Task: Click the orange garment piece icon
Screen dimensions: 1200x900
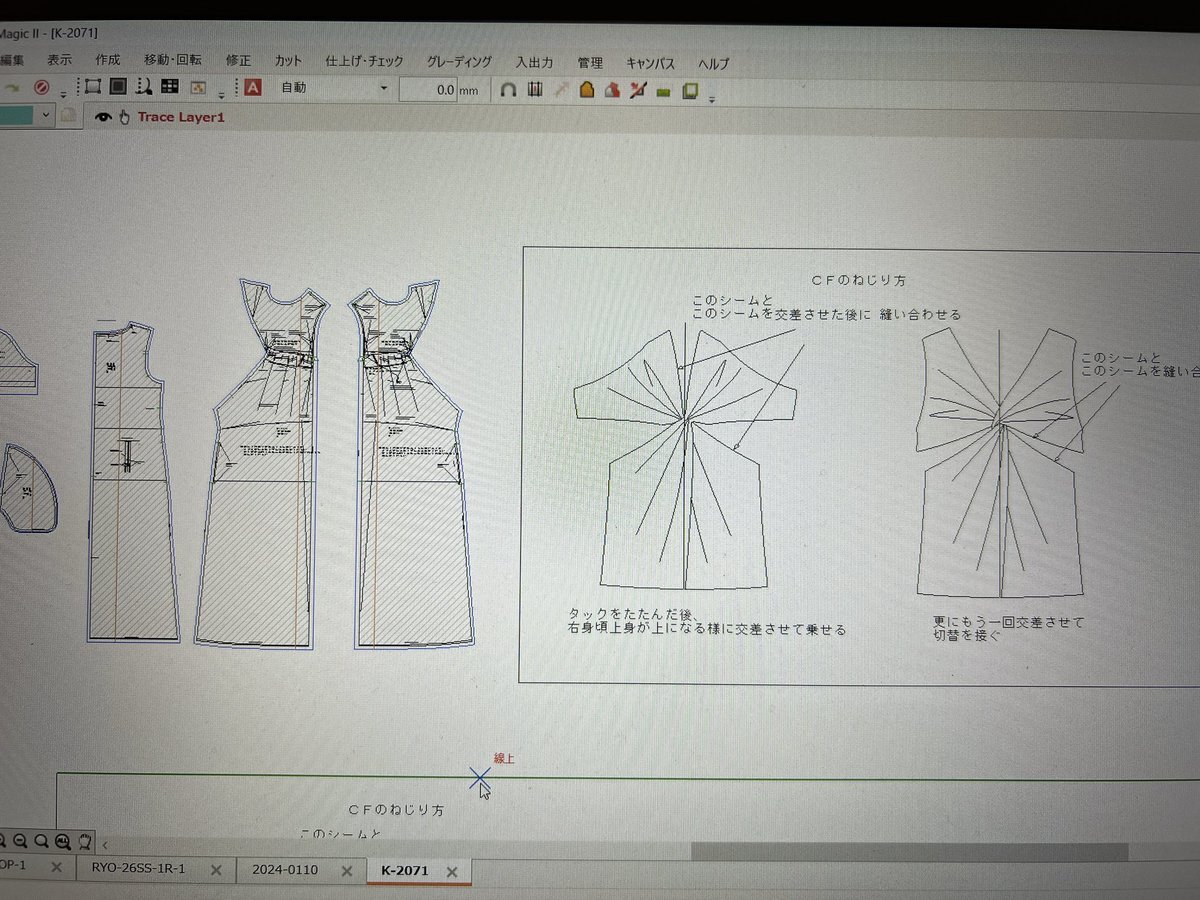Action: pos(587,90)
